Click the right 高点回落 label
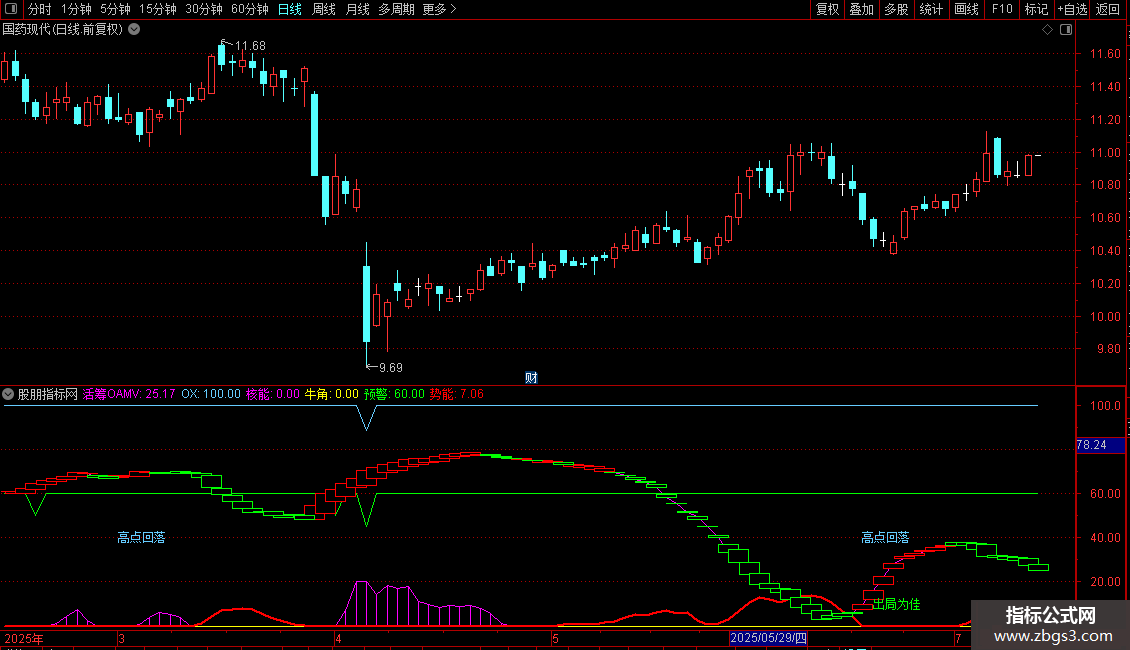The width and height of the screenshot is (1130, 650). [885, 537]
